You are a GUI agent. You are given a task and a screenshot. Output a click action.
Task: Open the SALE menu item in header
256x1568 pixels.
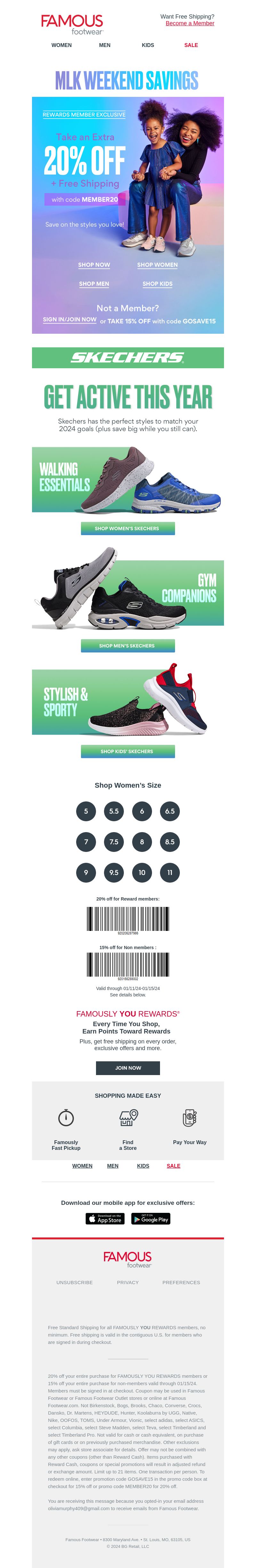point(191,45)
